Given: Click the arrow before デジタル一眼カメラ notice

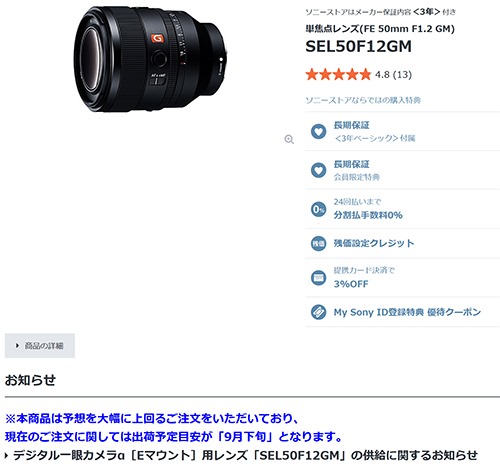Looking at the screenshot, I should (x=6, y=455).
